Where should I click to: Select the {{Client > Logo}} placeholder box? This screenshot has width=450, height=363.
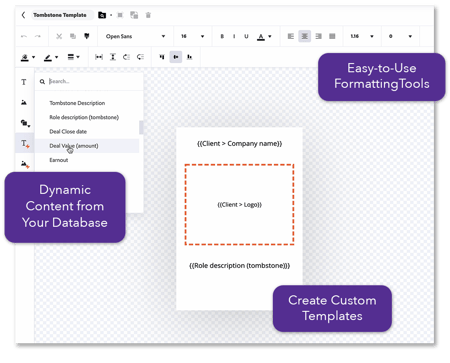[239, 205]
